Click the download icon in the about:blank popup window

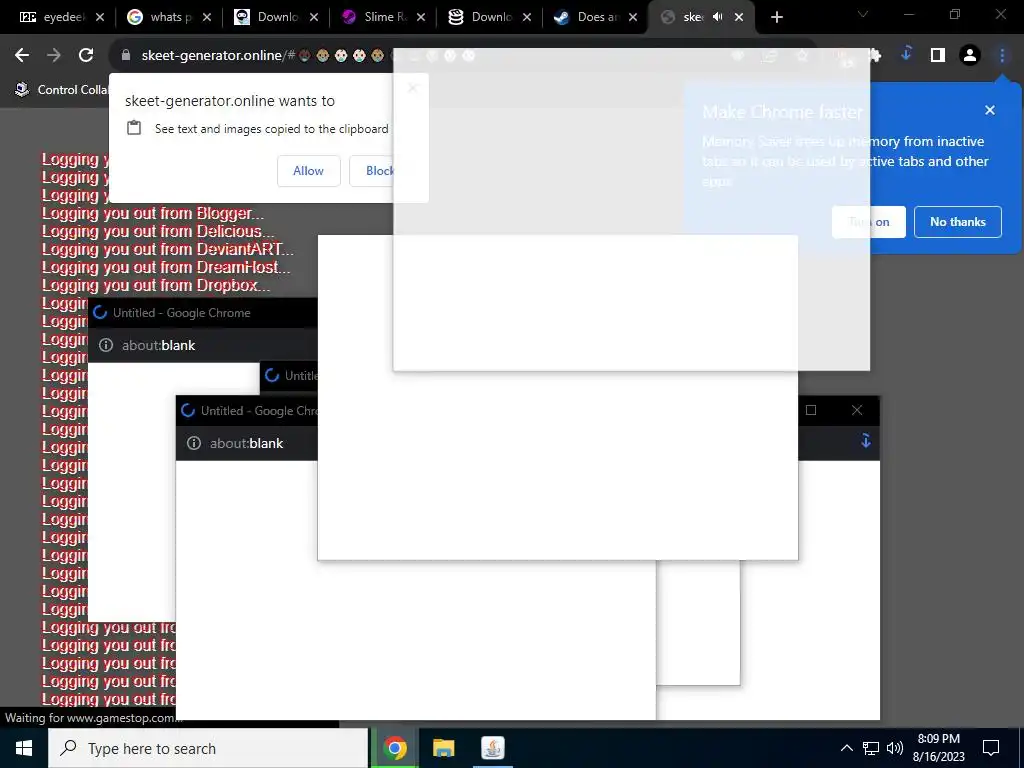[x=865, y=441]
